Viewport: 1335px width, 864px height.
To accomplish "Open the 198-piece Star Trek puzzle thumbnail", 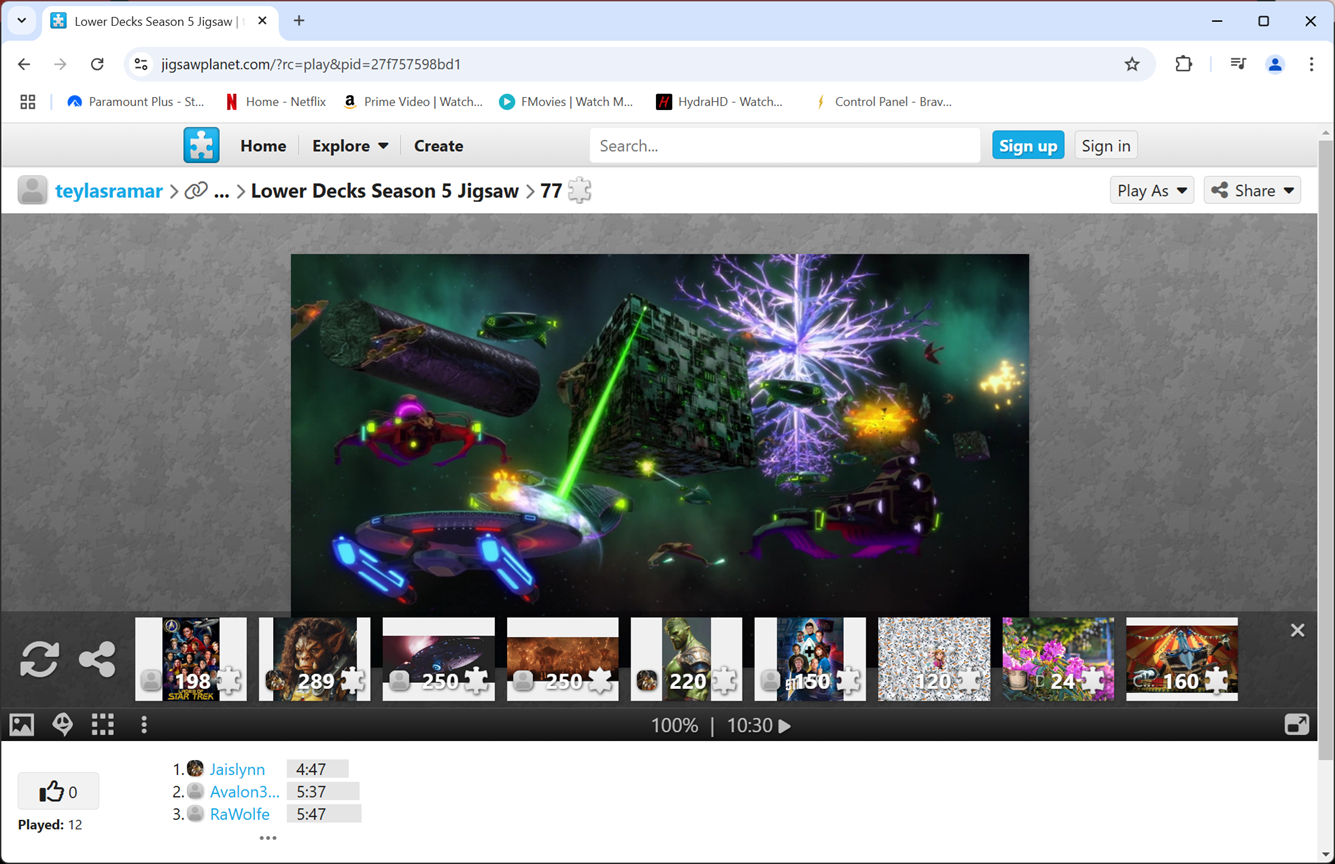I will tap(191, 659).
